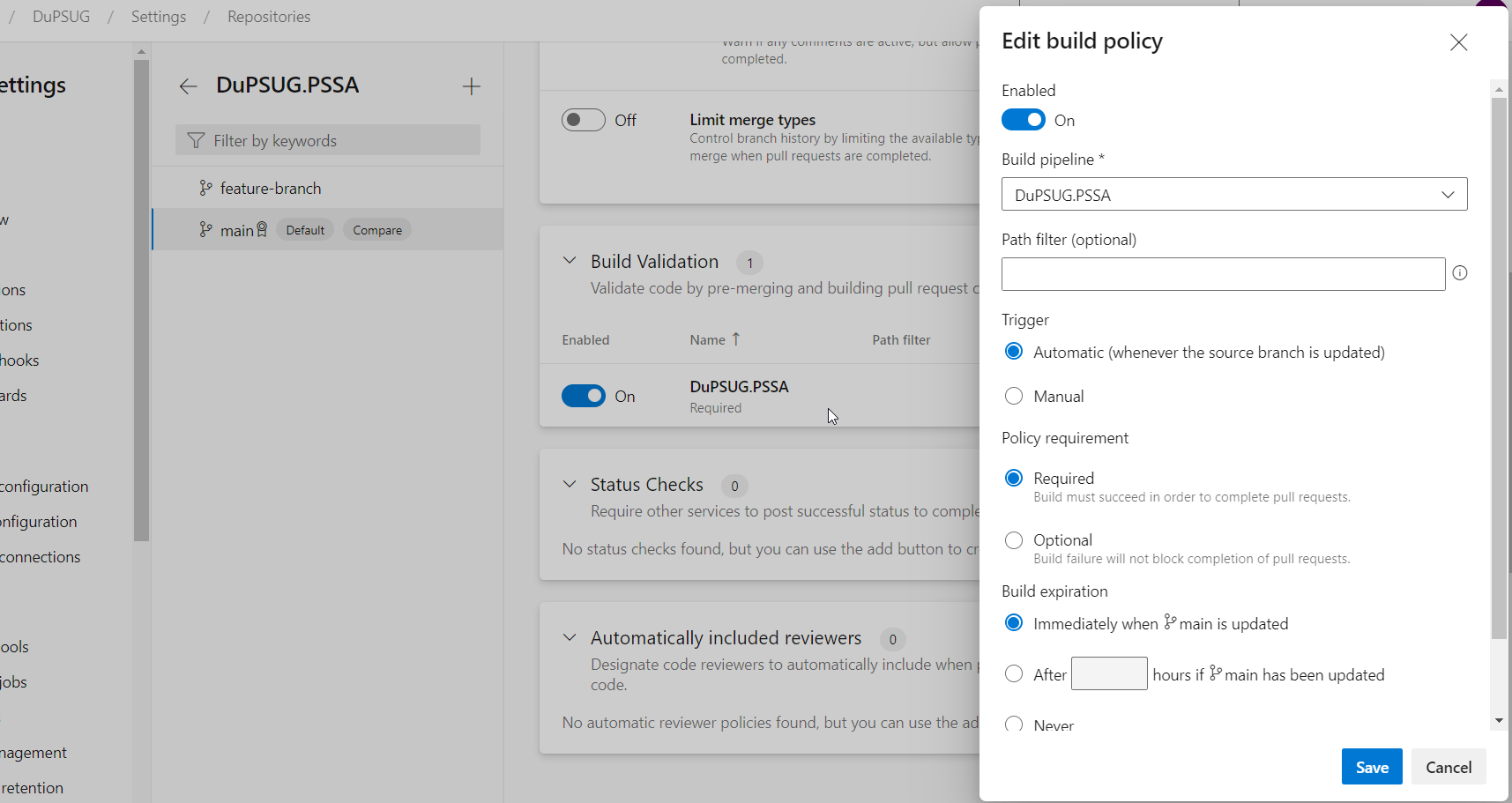Screen dimensions: 1512x803
Task: Click inside the Filter by keywords field
Action: (326, 140)
